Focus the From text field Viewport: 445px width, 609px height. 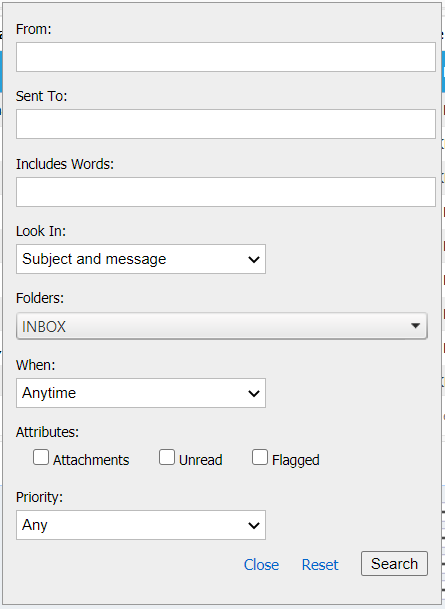pyautogui.click(x=226, y=57)
